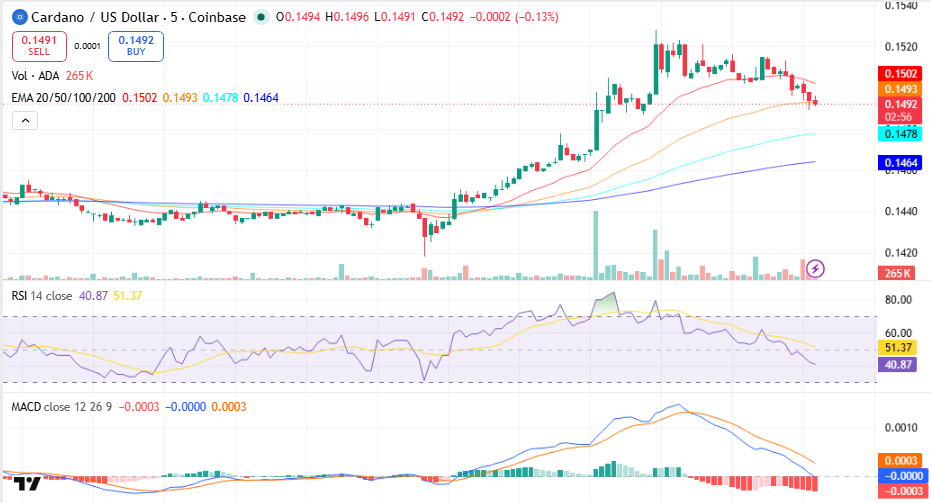
Task: Click the orange 0.1493 EMA price tag
Action: 900,89
